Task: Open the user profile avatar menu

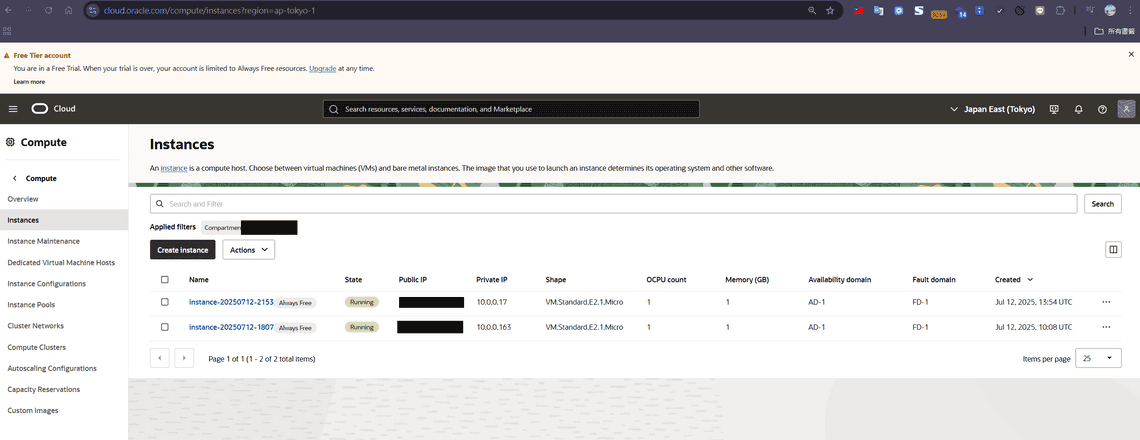Action: point(1127,109)
